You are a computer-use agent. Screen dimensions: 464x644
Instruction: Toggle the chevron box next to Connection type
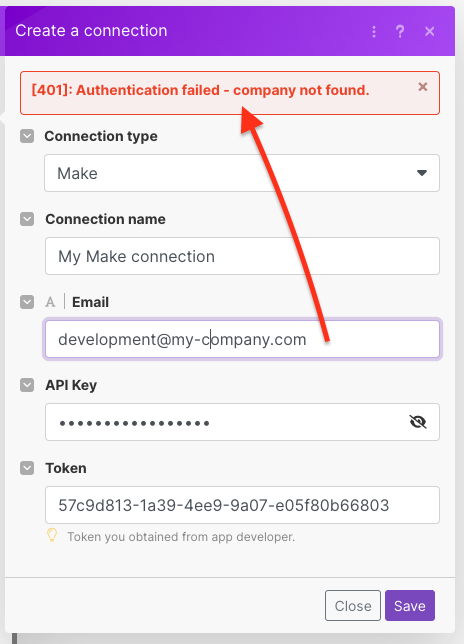pos(27,136)
